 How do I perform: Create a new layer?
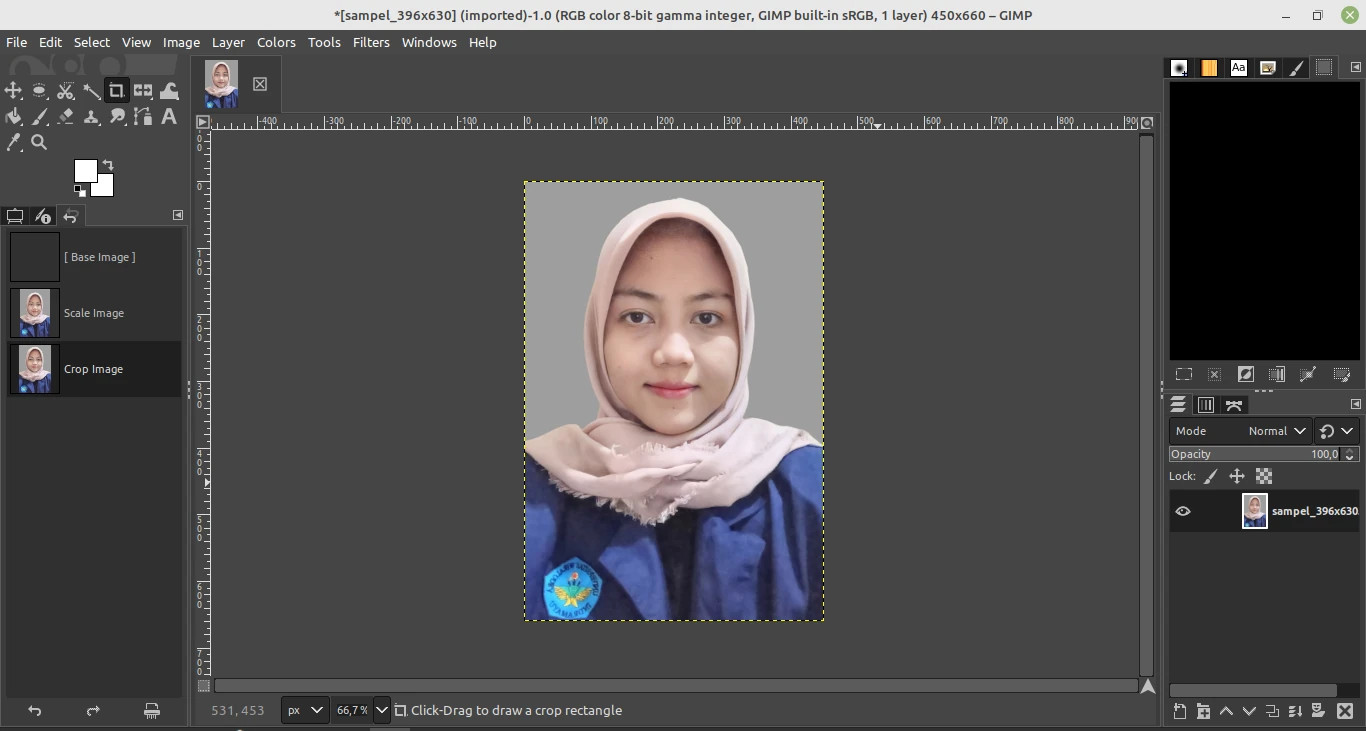click(x=1180, y=711)
